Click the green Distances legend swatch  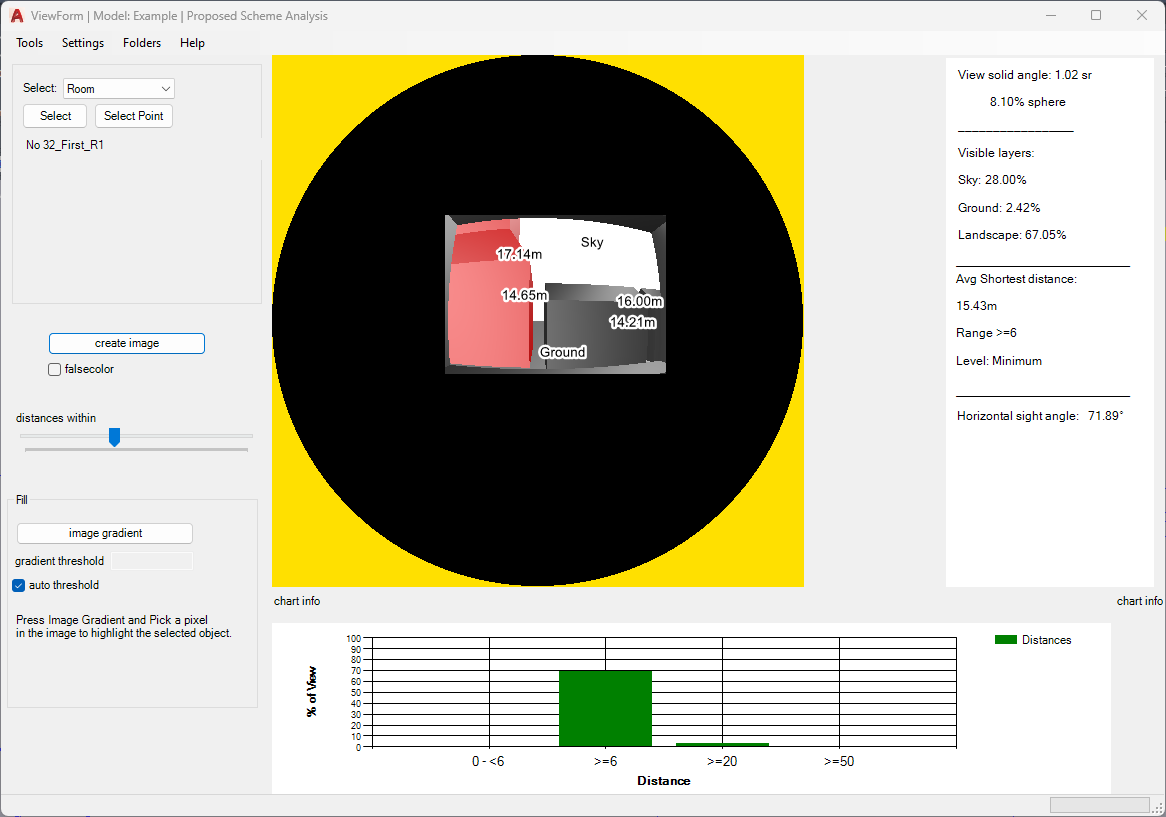1005,640
